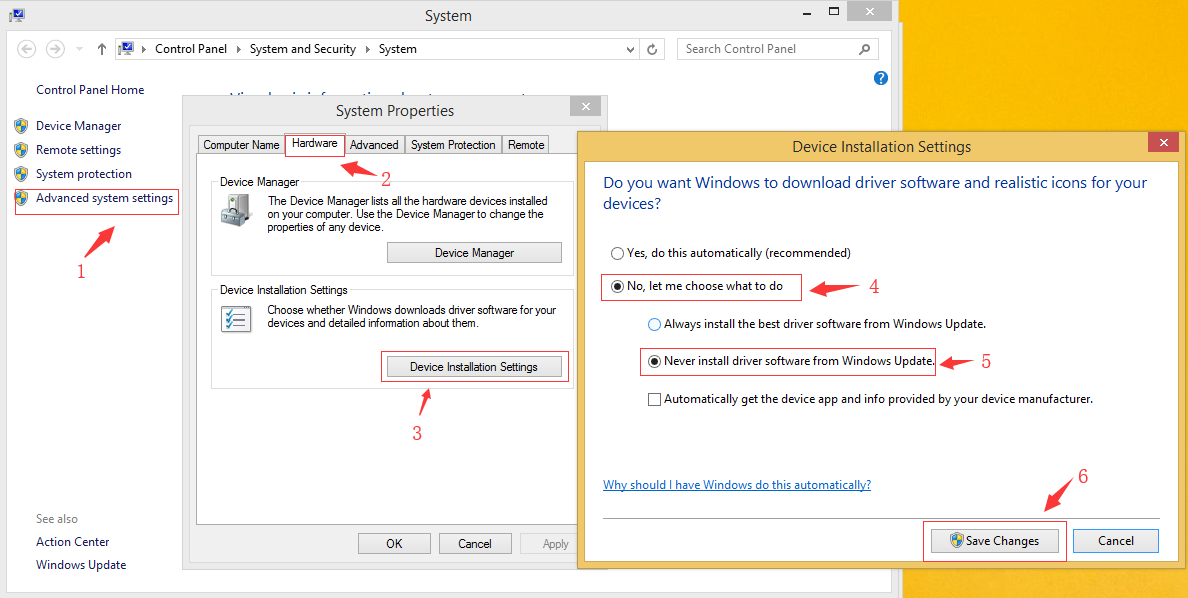
Task: Toggle Automatically get device app checkbox
Action: 655,399
